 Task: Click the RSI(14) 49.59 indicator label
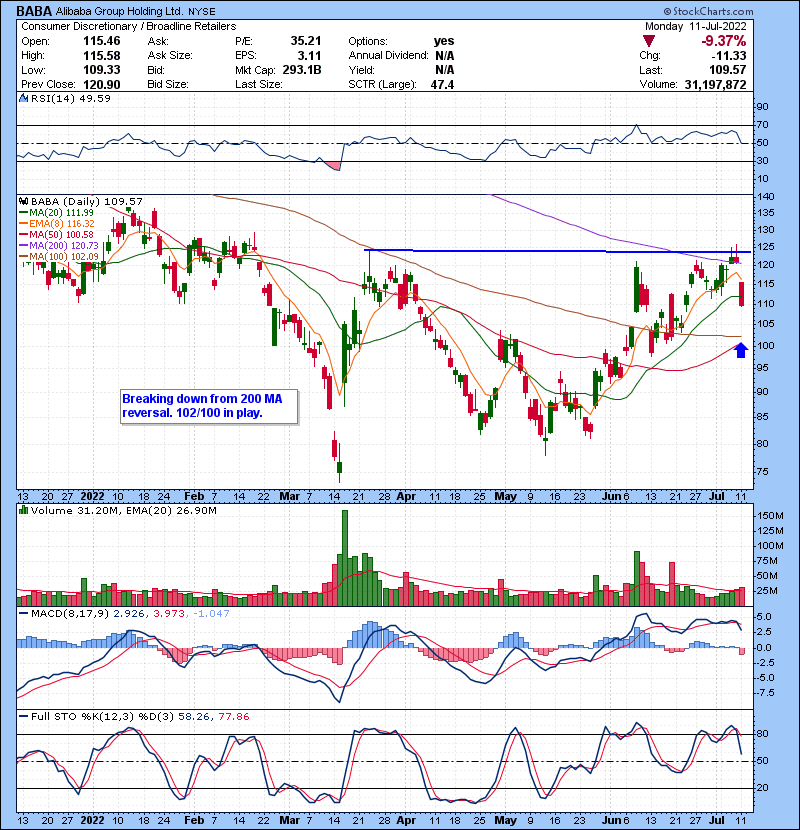(71, 98)
